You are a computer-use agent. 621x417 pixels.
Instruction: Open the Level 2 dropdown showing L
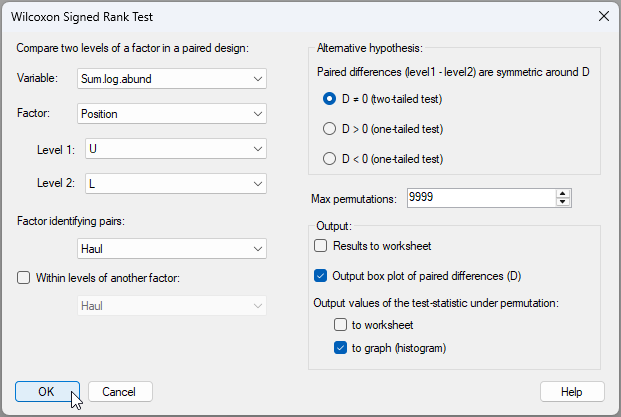[x=175, y=184]
